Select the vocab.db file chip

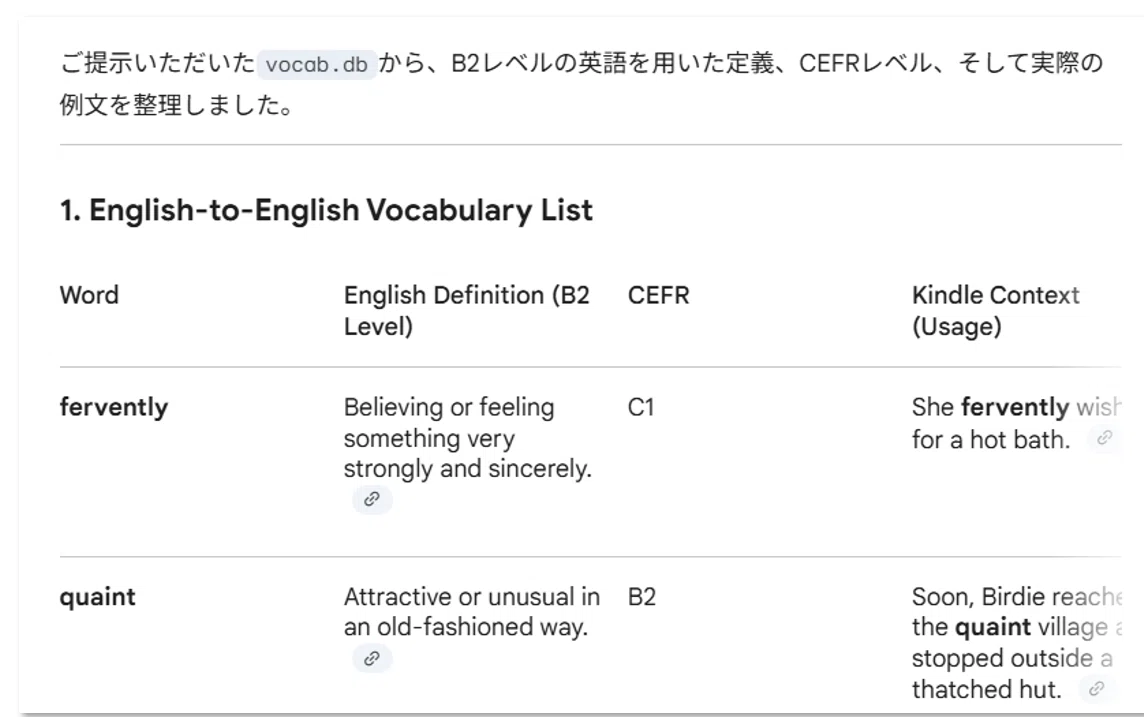[317, 64]
